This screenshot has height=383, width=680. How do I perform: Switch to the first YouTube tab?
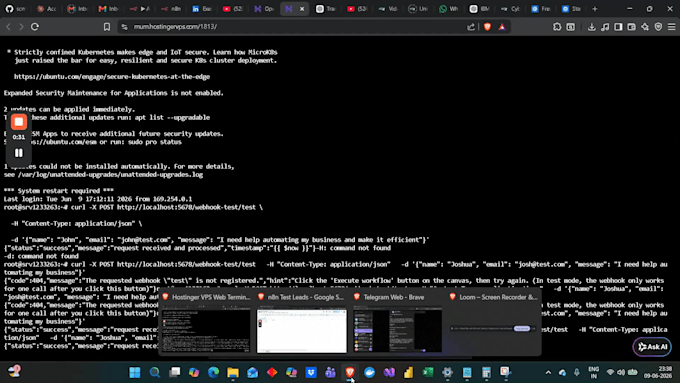click(233, 9)
